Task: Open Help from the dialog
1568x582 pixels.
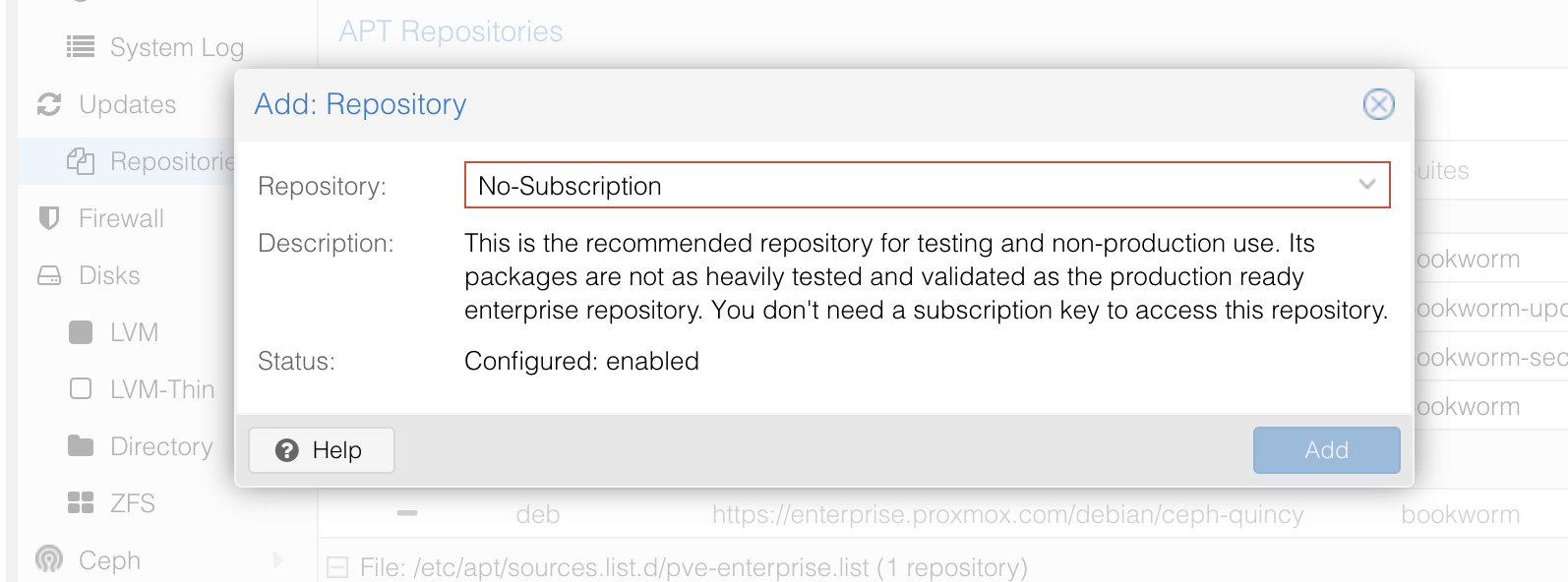Action: pos(320,450)
